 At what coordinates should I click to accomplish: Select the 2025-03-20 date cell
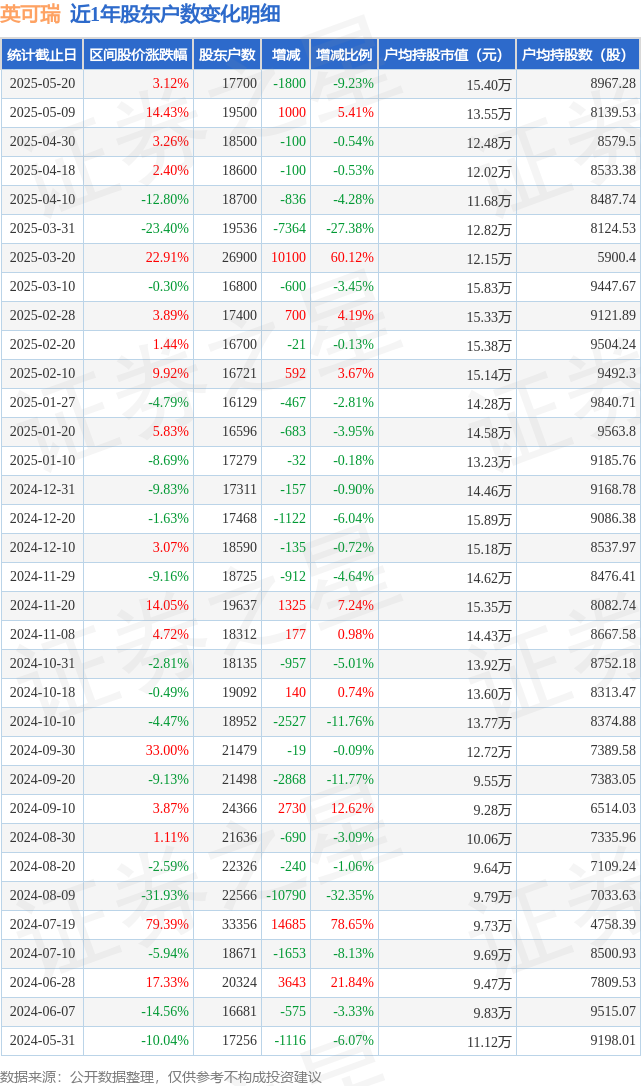pyautogui.click(x=42, y=257)
